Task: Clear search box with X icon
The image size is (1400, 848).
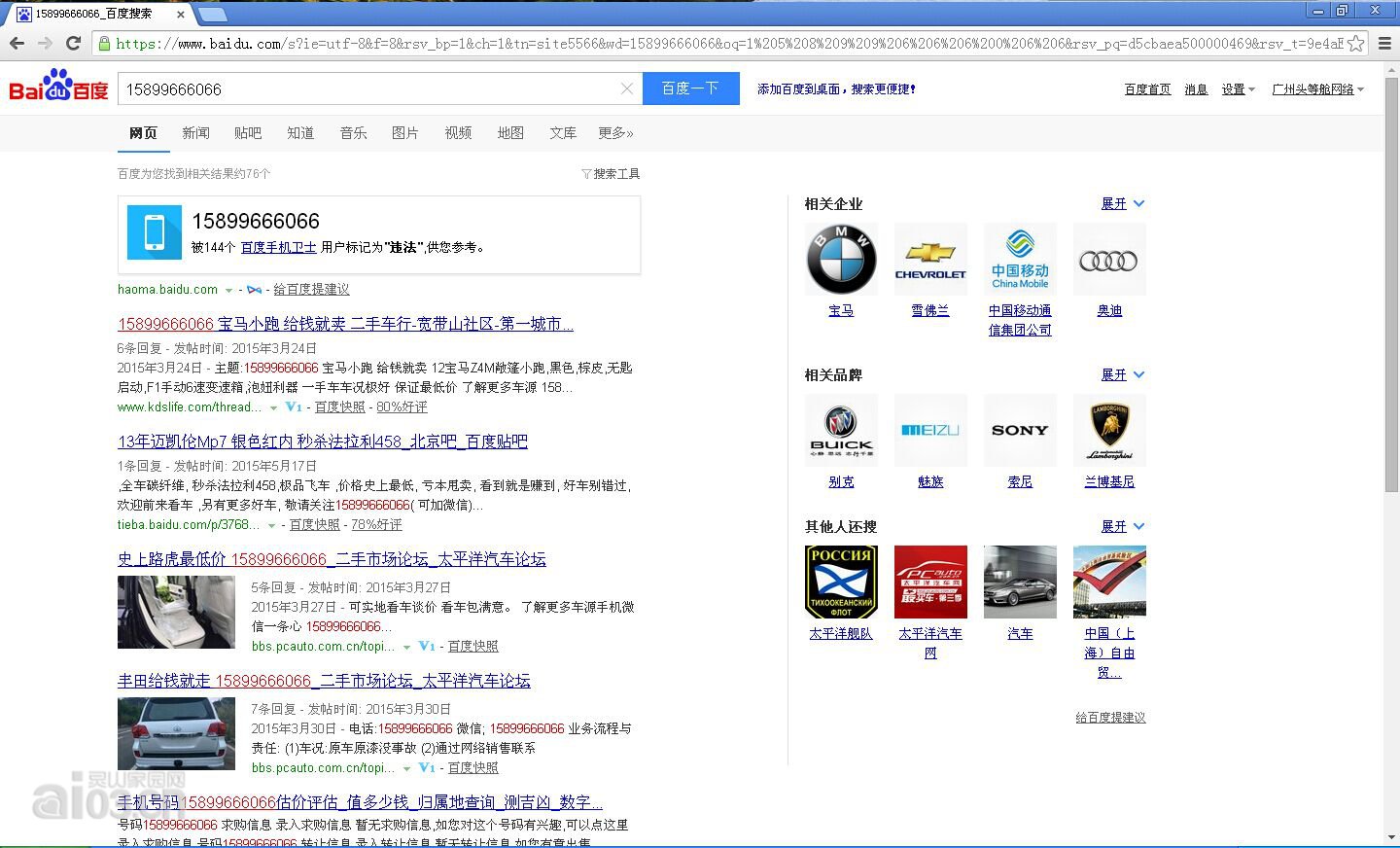Action: tap(627, 88)
